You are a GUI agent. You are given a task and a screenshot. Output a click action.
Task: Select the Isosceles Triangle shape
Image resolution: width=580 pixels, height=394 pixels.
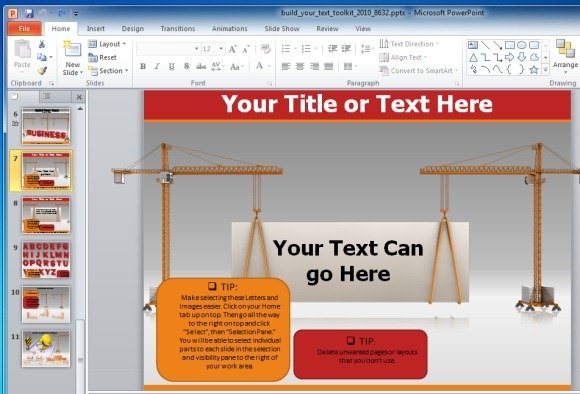pos(473,57)
